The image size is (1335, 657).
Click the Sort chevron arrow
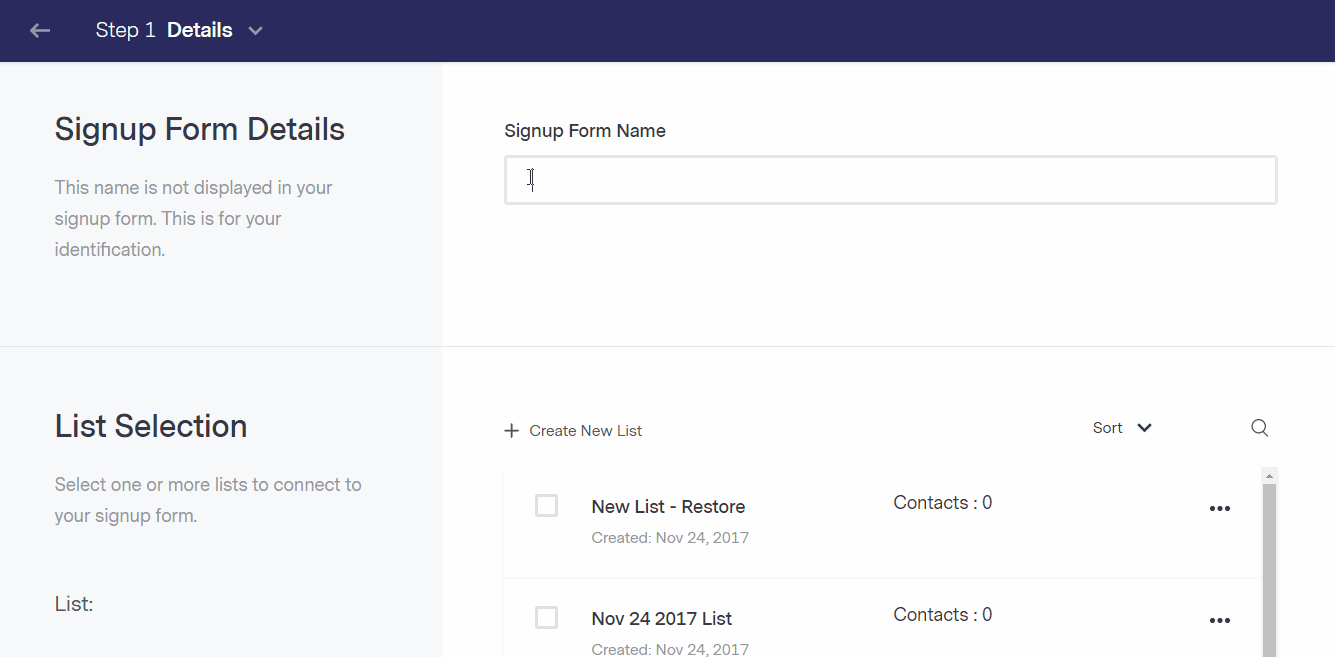pyautogui.click(x=1145, y=428)
